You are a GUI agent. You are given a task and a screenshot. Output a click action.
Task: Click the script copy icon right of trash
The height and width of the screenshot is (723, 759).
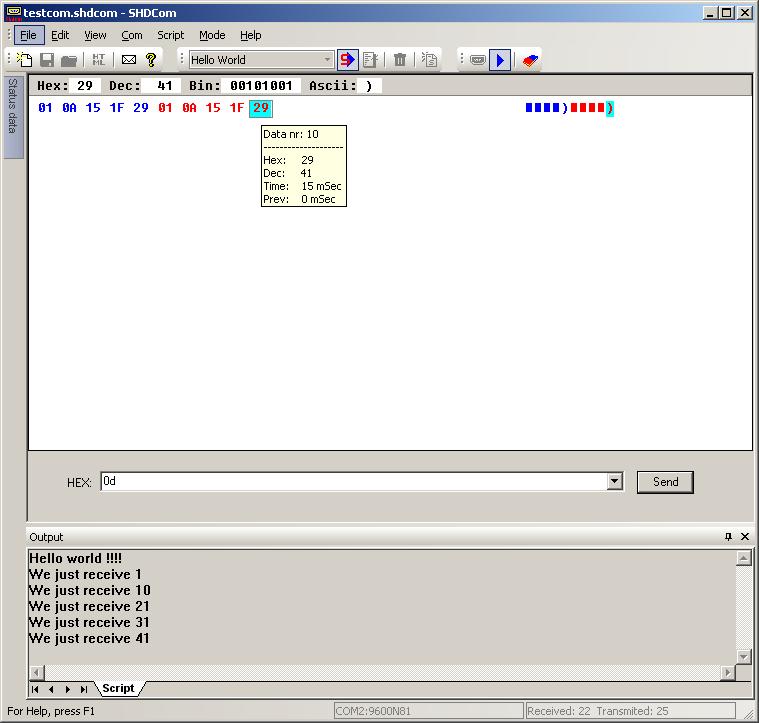point(429,60)
